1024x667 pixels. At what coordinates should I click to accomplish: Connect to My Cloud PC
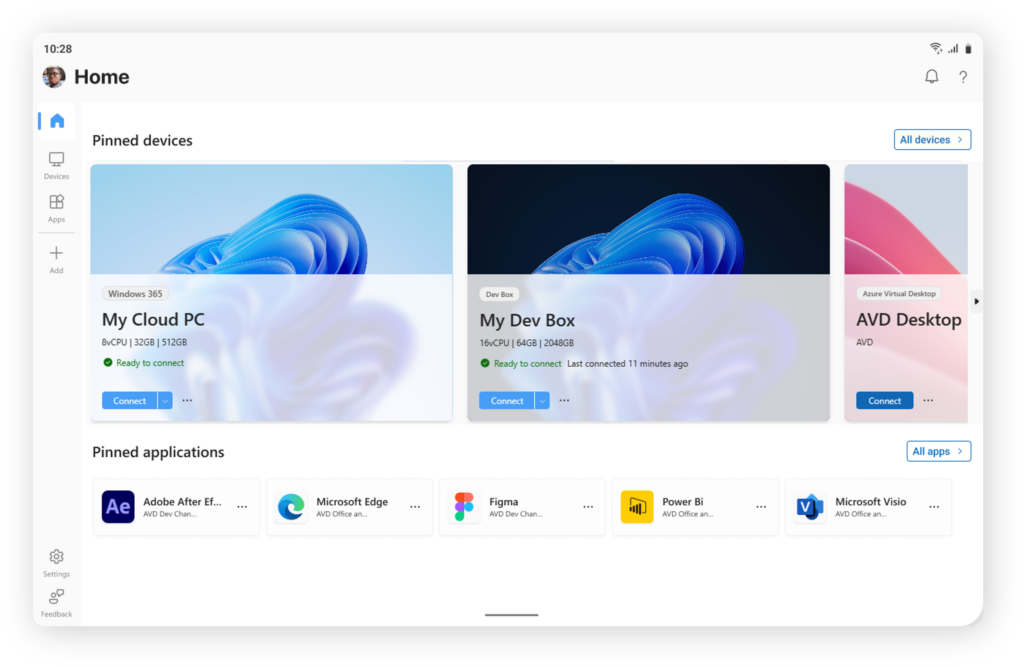[x=129, y=400]
